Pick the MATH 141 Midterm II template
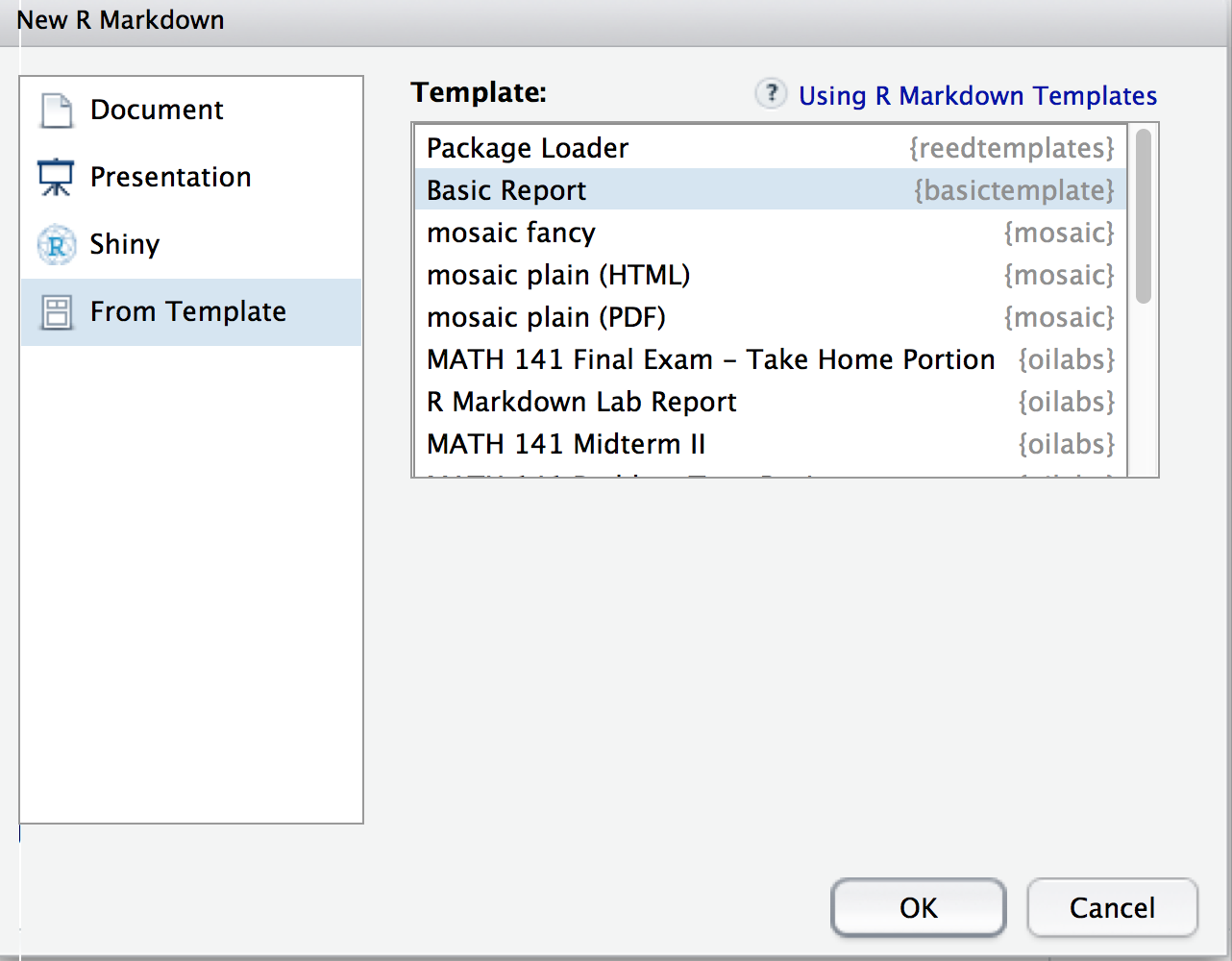Screen dimensions: 1232x961 tap(566, 444)
